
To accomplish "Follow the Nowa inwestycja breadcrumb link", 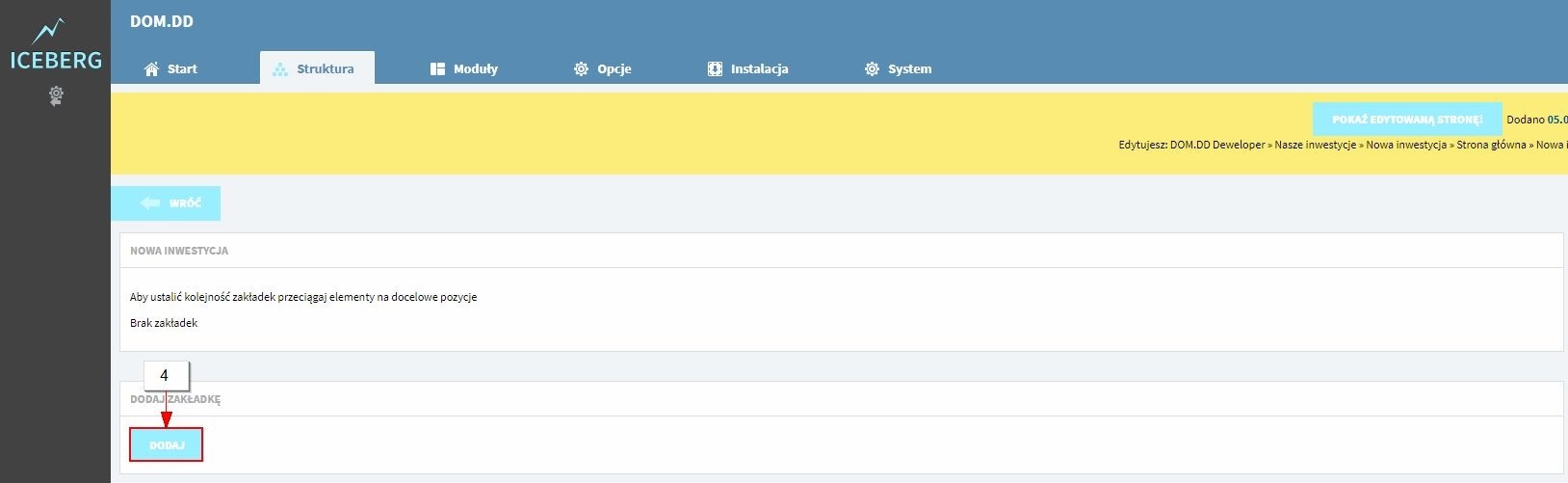I will [x=1406, y=145].
